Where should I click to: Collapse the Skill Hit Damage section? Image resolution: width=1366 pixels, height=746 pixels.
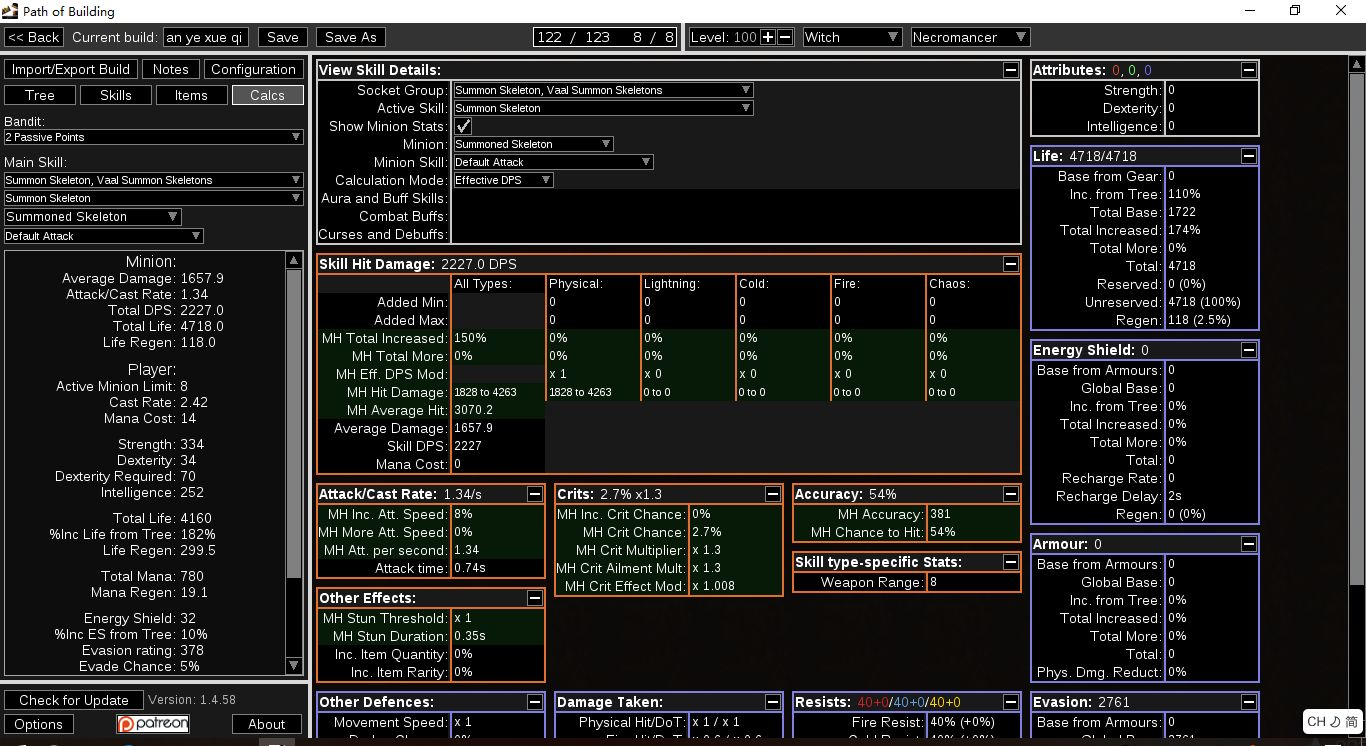click(1010, 264)
